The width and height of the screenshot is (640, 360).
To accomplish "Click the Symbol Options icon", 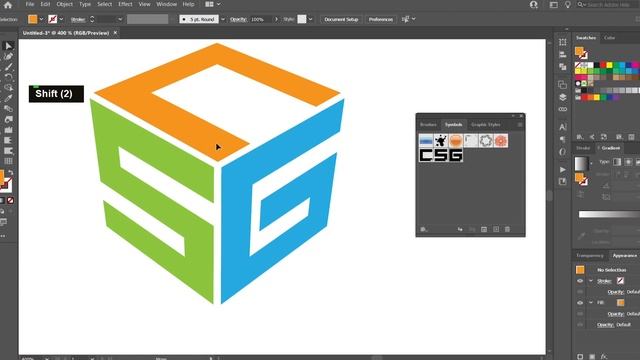I will click(484, 229).
